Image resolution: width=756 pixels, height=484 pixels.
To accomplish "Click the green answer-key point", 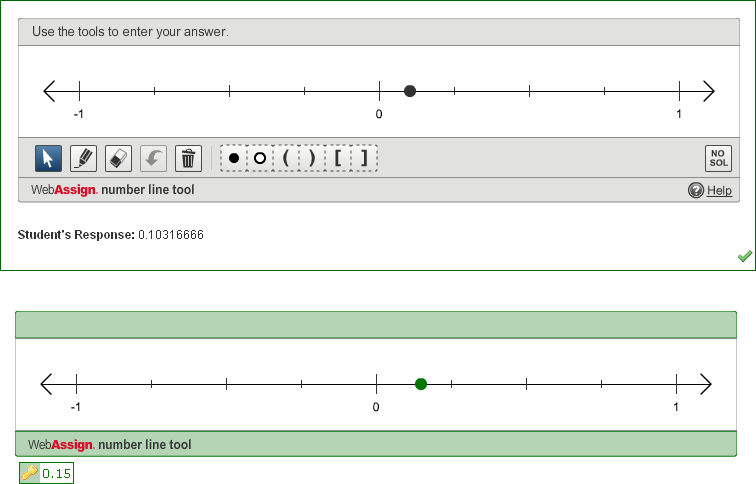I will [x=421, y=384].
